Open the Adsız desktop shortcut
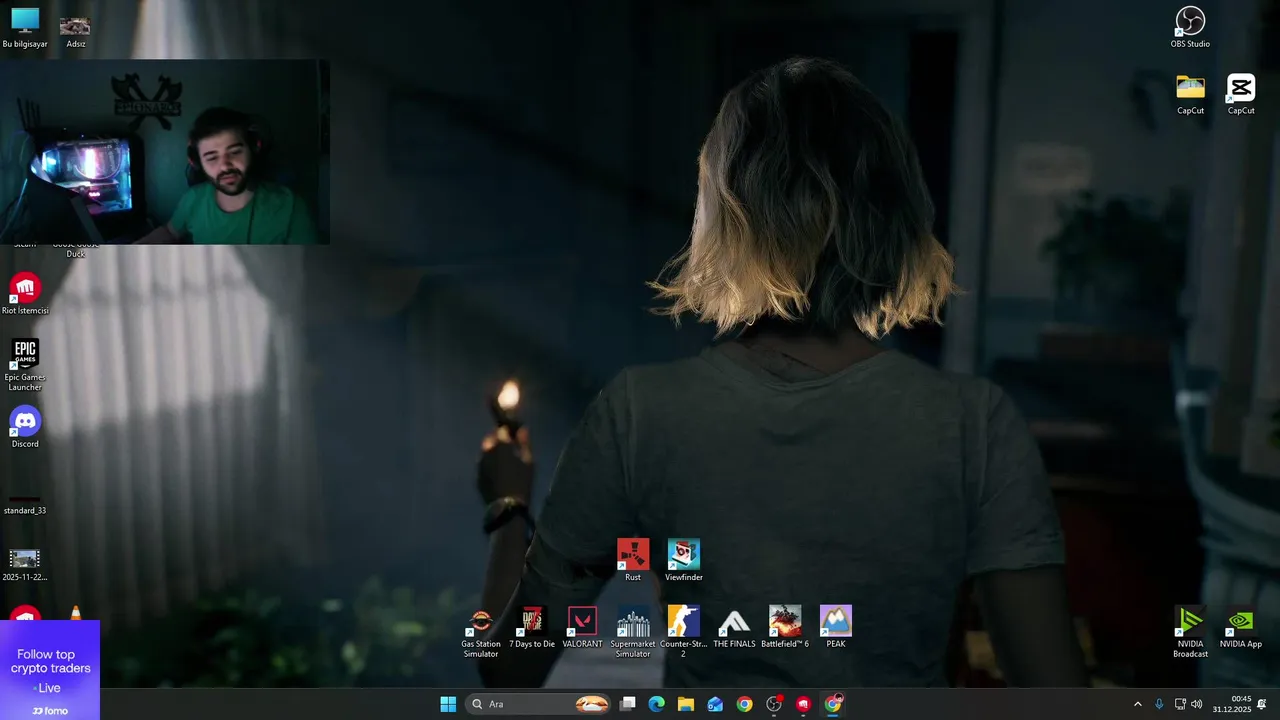The width and height of the screenshot is (1280, 720). (76, 31)
